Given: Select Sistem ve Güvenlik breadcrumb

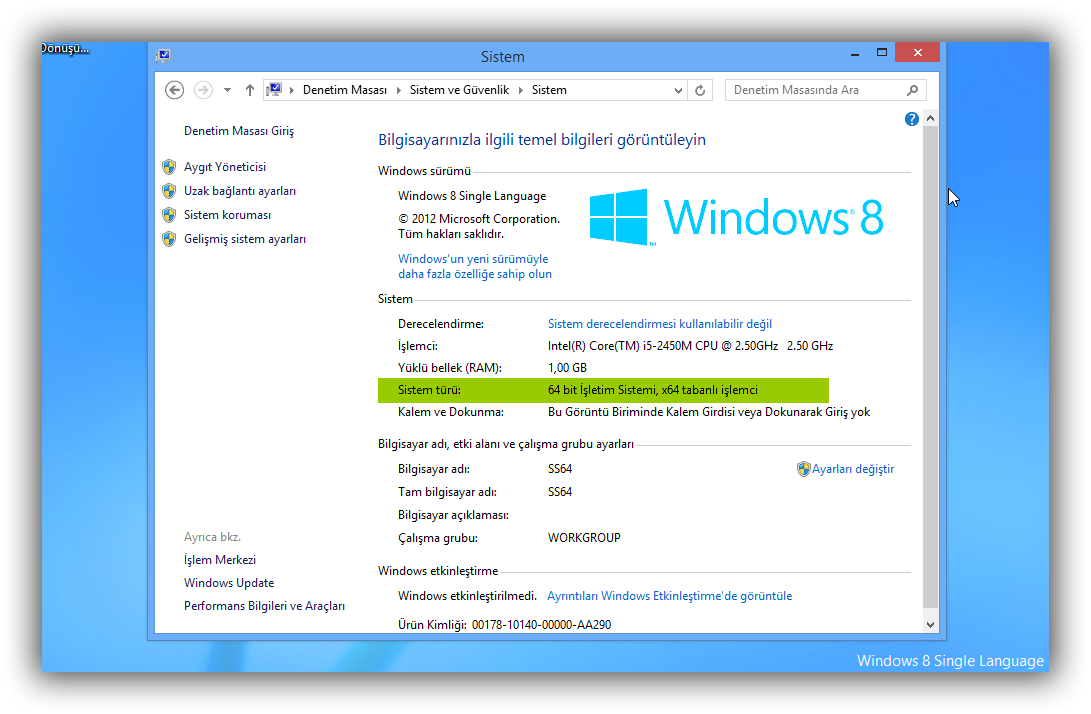Looking at the screenshot, I should coord(459,90).
